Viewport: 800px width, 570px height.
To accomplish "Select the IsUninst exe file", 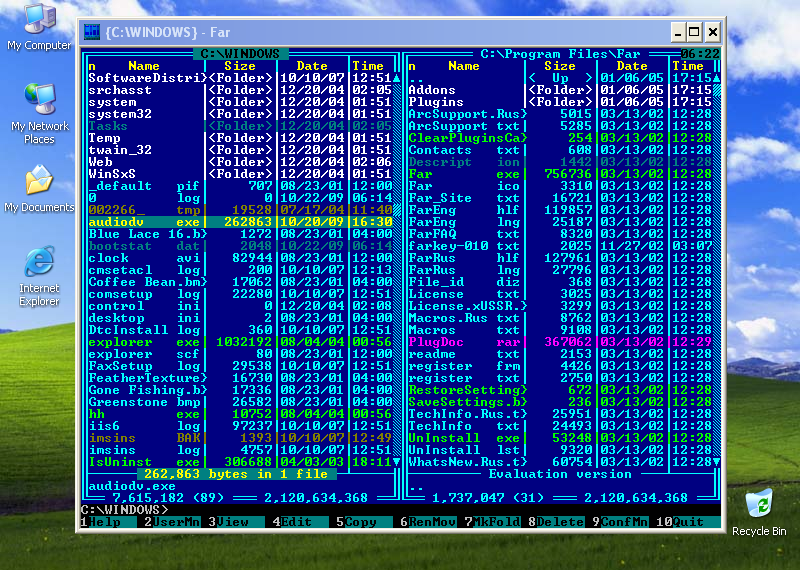I will coord(240,462).
